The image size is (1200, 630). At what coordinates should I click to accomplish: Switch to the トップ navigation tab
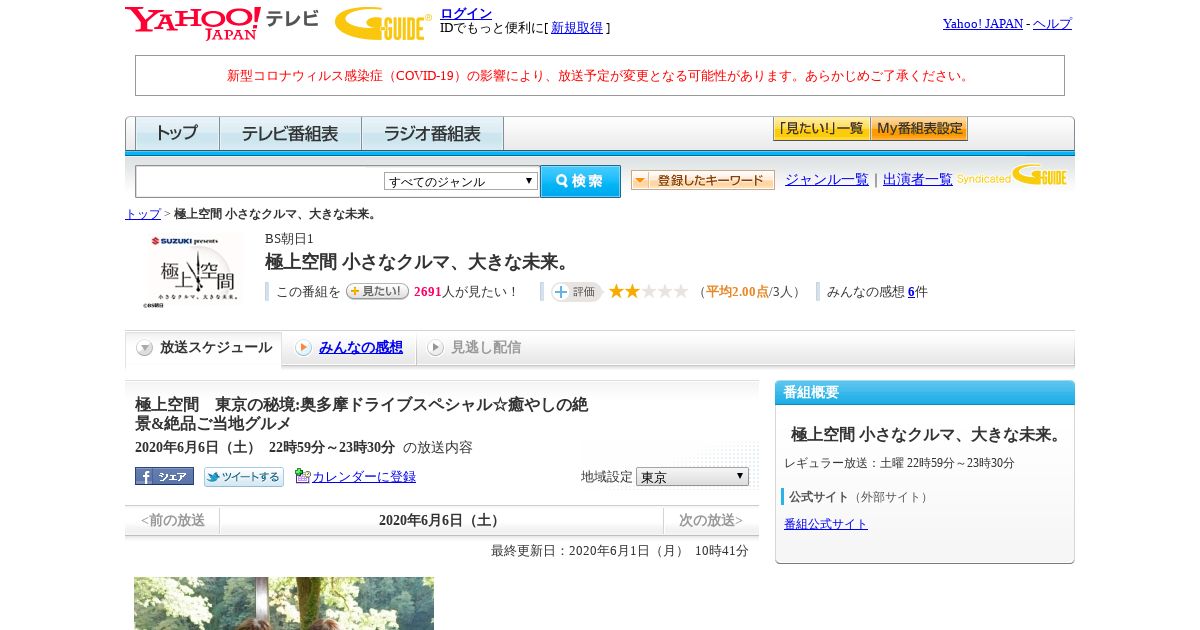pos(177,133)
